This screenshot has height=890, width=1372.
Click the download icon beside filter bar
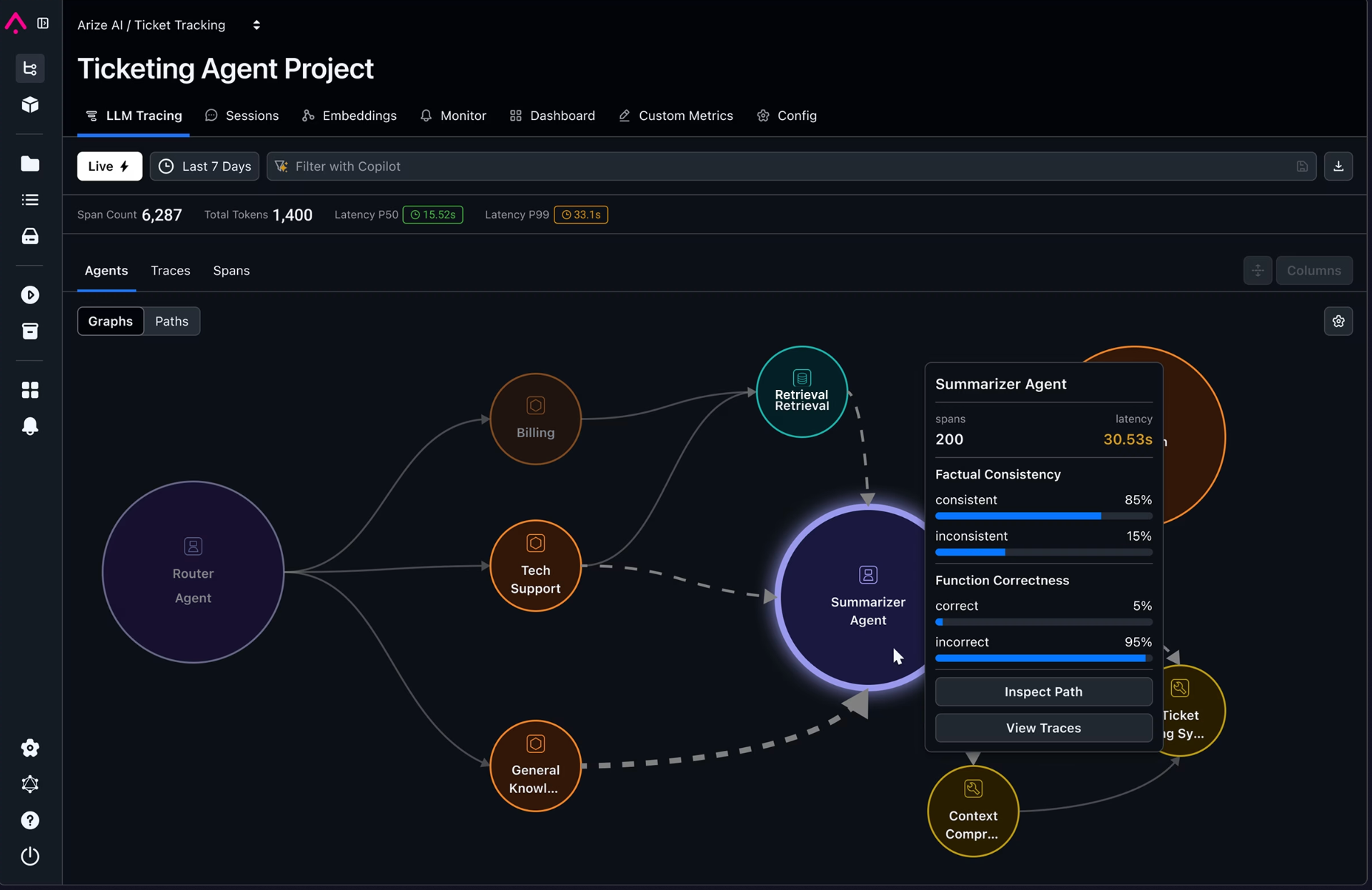1338,166
